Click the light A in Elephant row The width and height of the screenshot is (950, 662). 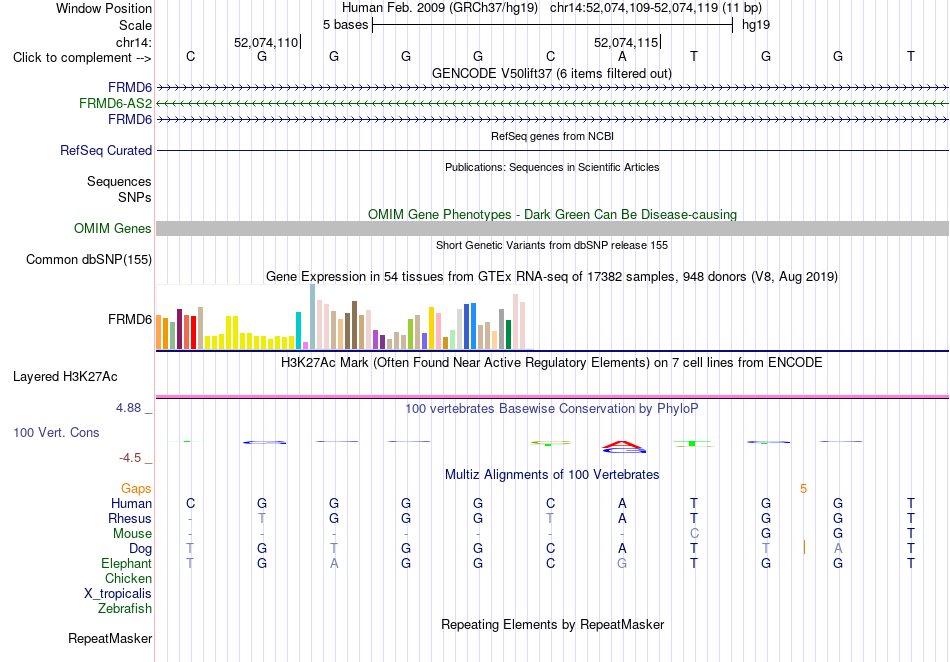click(334, 563)
